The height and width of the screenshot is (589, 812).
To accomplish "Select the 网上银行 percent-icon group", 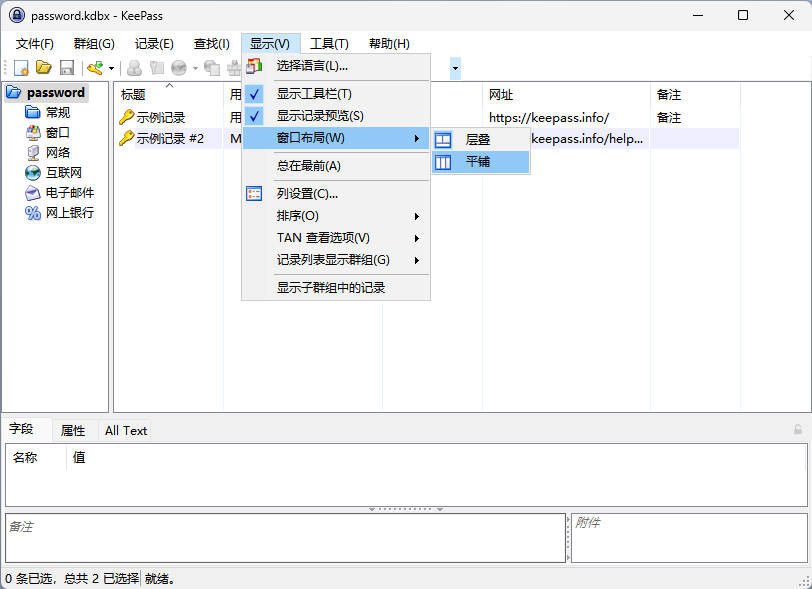I will click(69, 212).
